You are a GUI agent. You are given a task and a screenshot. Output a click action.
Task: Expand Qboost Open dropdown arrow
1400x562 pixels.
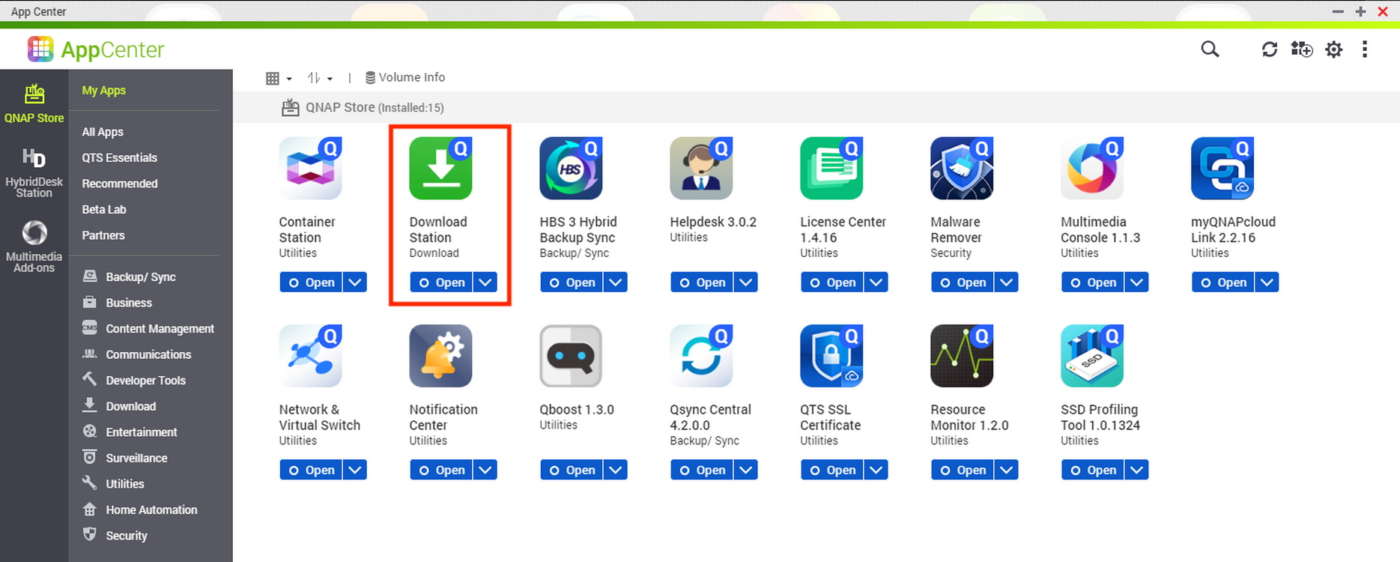(616, 470)
